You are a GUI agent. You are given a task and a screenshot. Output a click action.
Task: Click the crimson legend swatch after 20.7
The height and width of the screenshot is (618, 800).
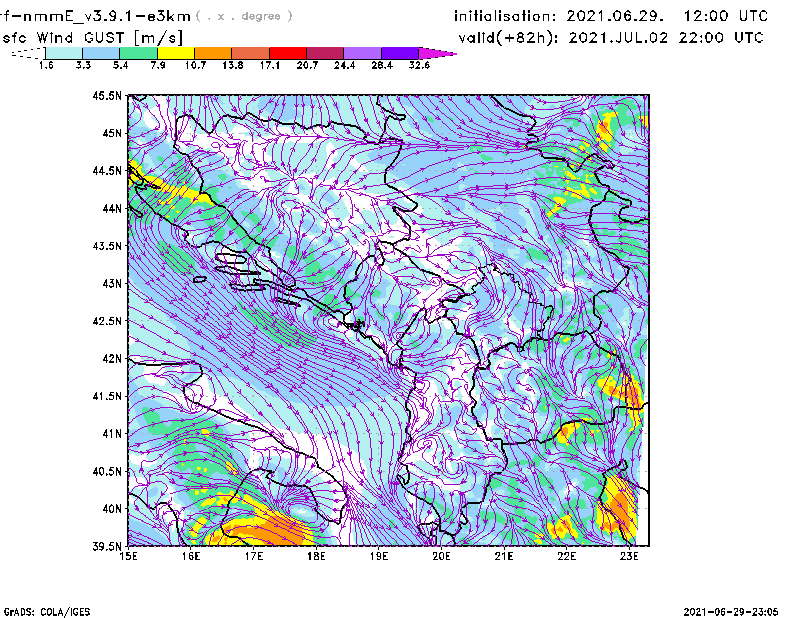point(325,53)
